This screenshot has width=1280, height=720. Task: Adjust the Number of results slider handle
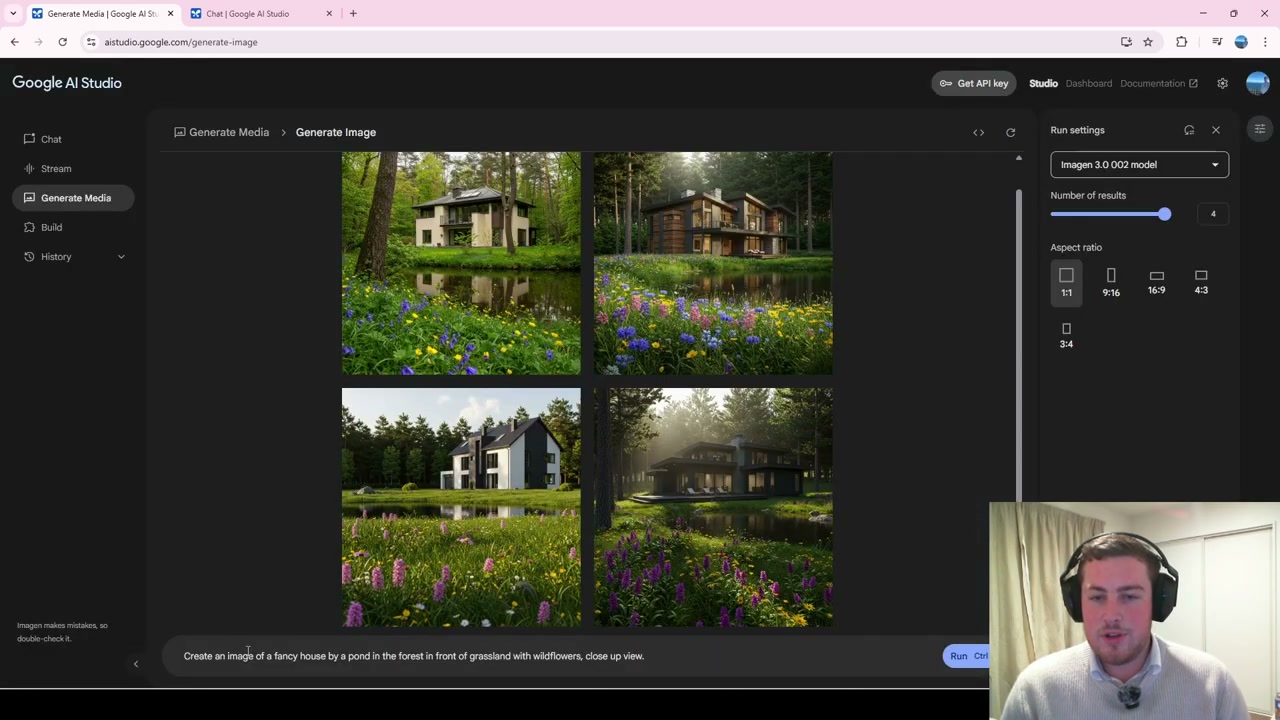[1164, 214]
